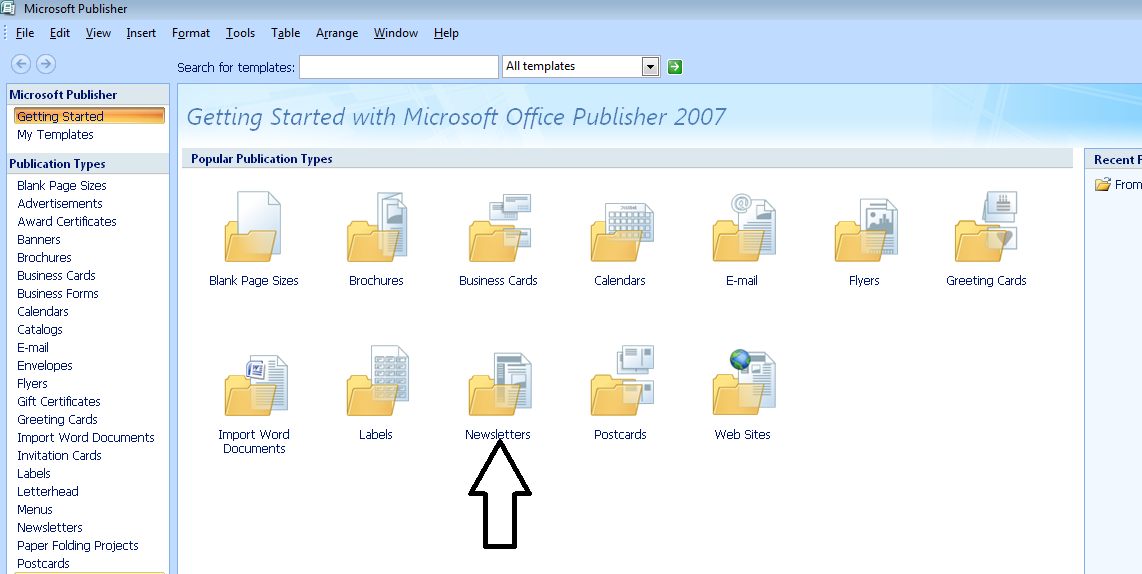Select Import Word Documents in sidebar list

click(86, 438)
